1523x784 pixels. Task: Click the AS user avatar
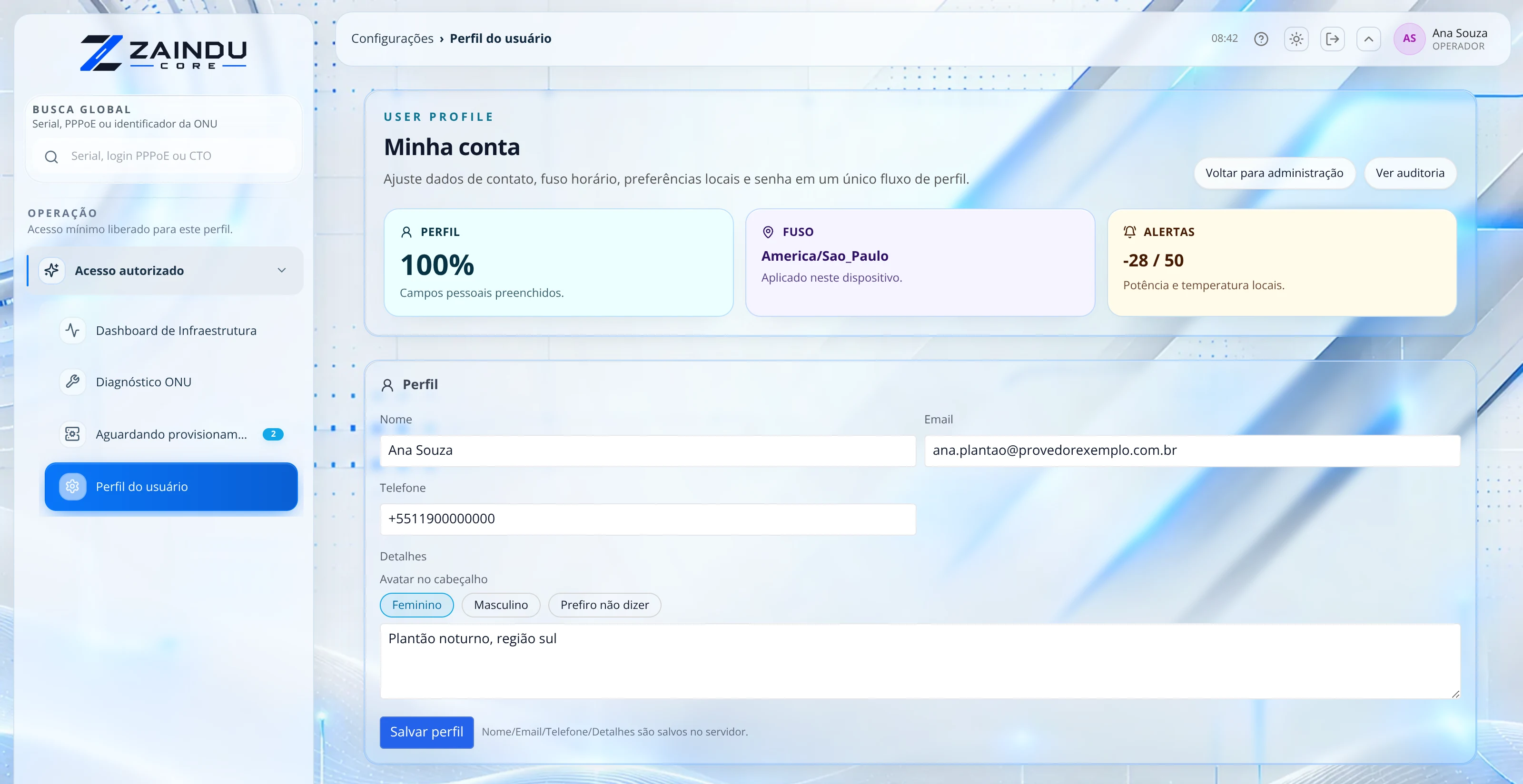(x=1409, y=39)
